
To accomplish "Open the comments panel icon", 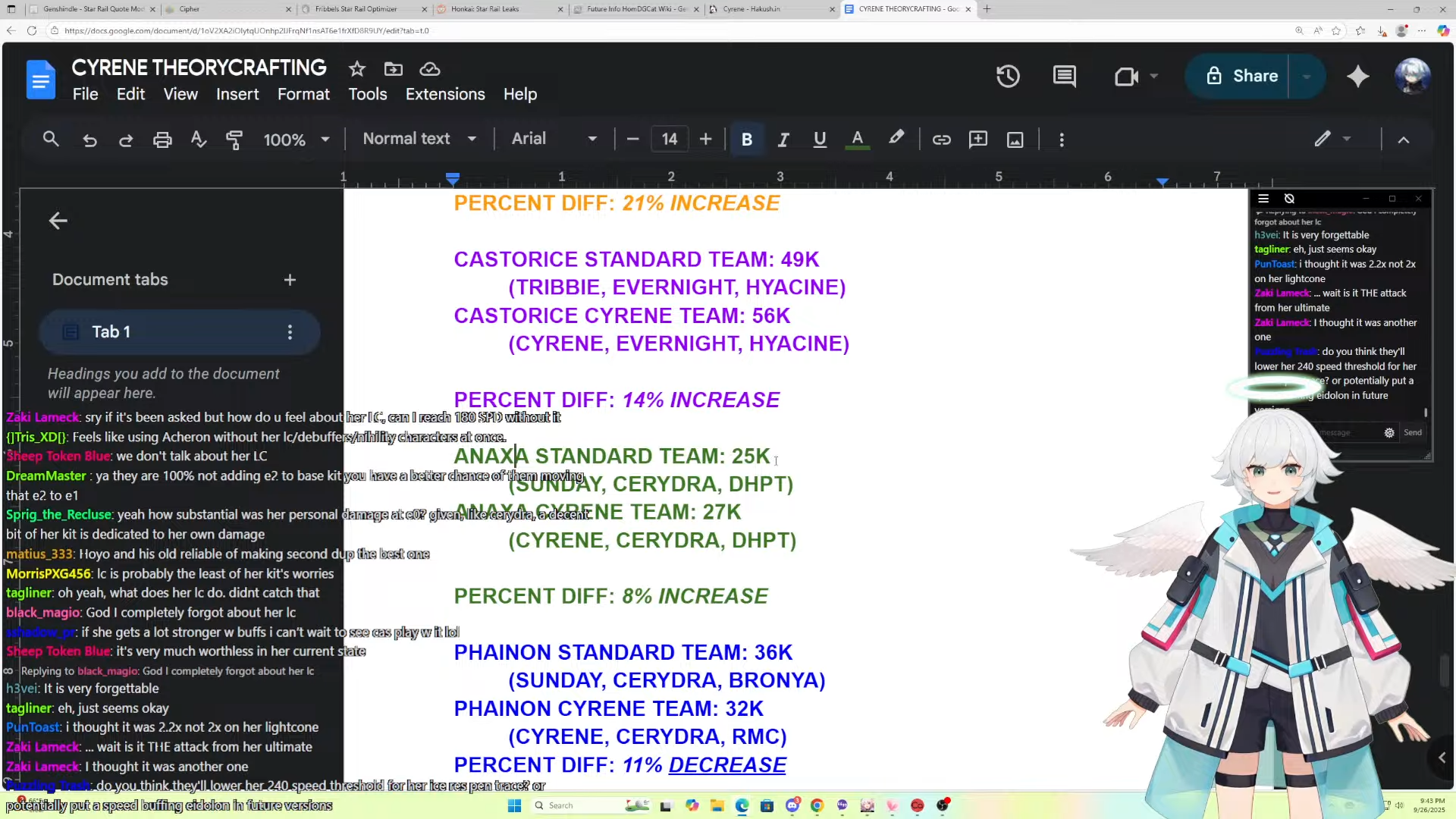I will (x=1064, y=76).
